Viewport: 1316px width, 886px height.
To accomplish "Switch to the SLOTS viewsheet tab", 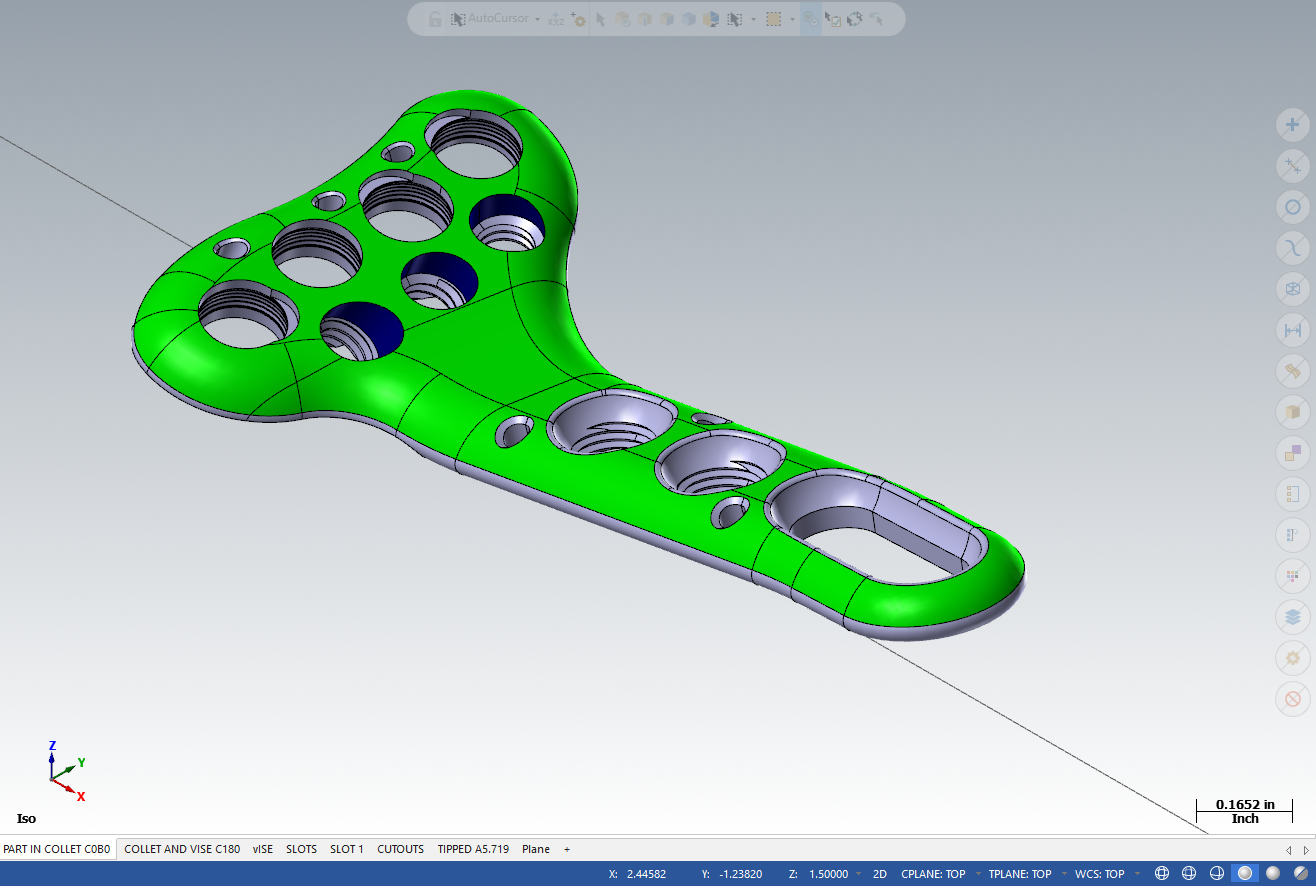I will click(301, 849).
